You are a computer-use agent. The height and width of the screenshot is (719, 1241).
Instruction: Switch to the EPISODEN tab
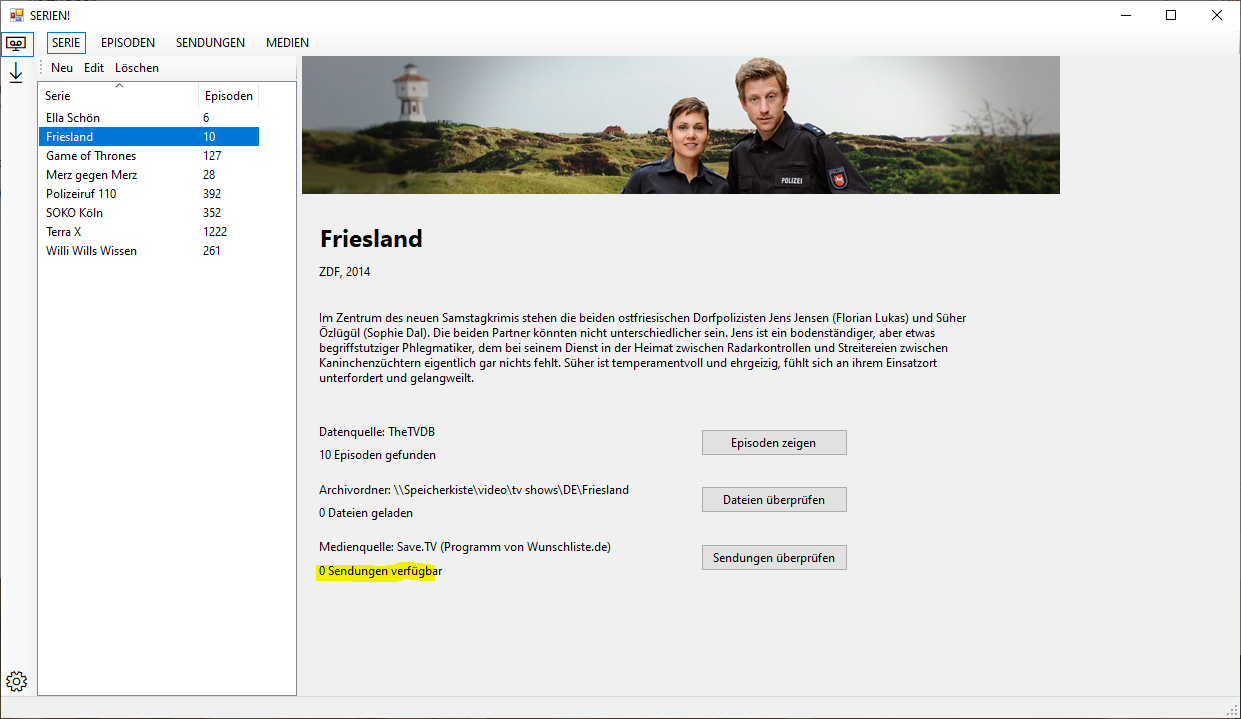pyautogui.click(x=127, y=43)
